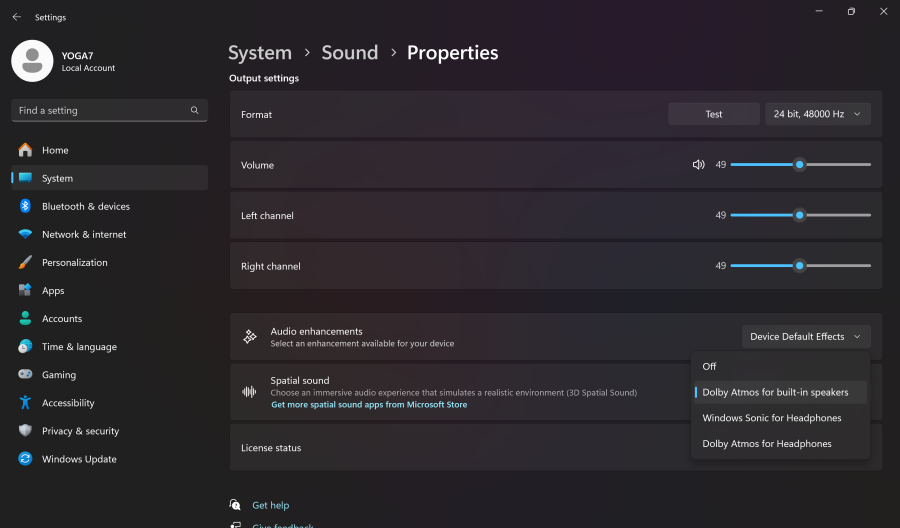This screenshot has height=528, width=900.
Task: Click the search magnifier icon
Action: tap(194, 111)
